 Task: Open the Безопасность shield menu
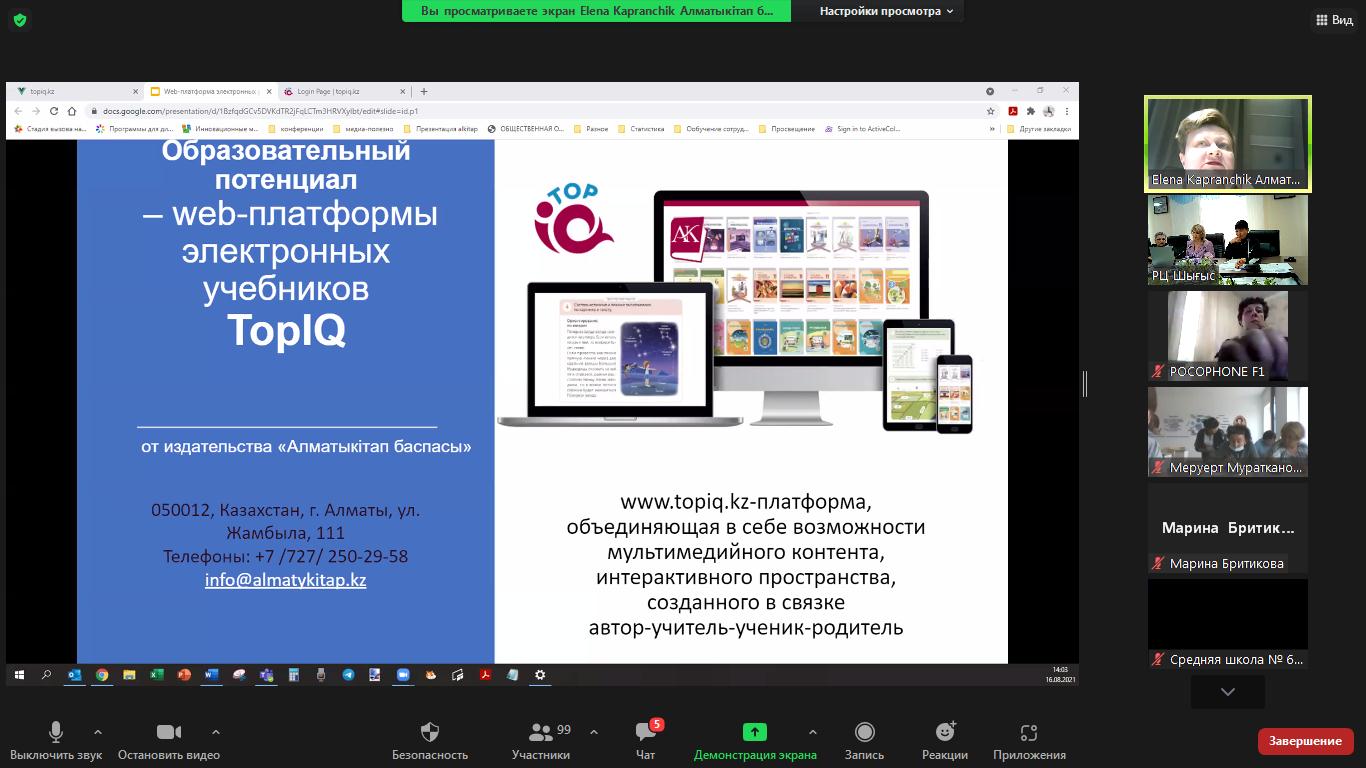(x=430, y=741)
